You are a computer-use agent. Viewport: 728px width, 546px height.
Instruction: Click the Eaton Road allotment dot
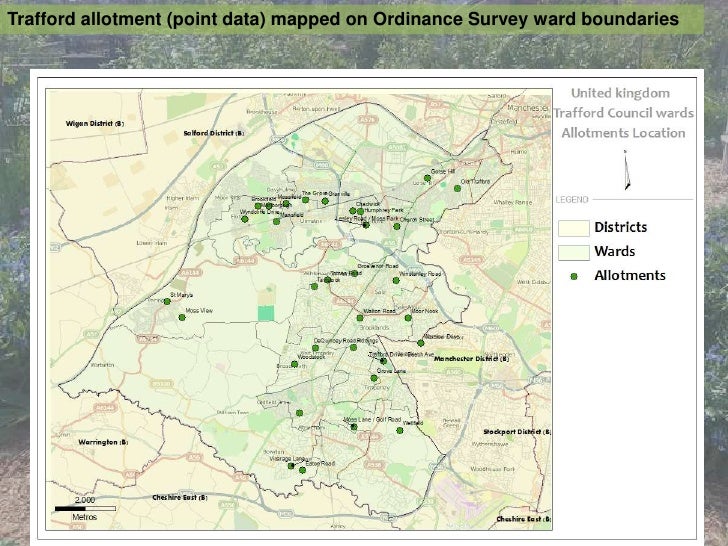pyautogui.click(x=302, y=470)
